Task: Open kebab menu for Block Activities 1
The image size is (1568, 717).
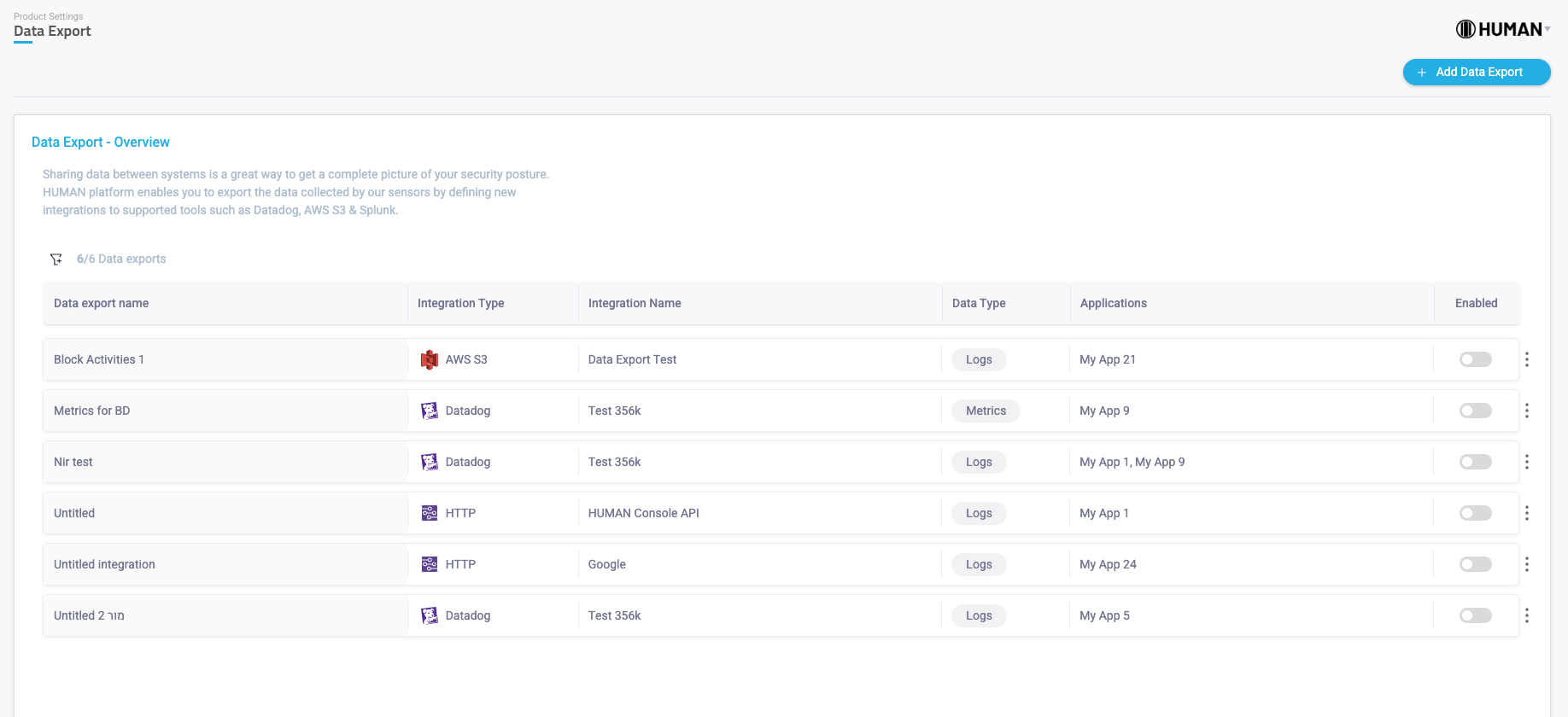Action: tap(1526, 359)
